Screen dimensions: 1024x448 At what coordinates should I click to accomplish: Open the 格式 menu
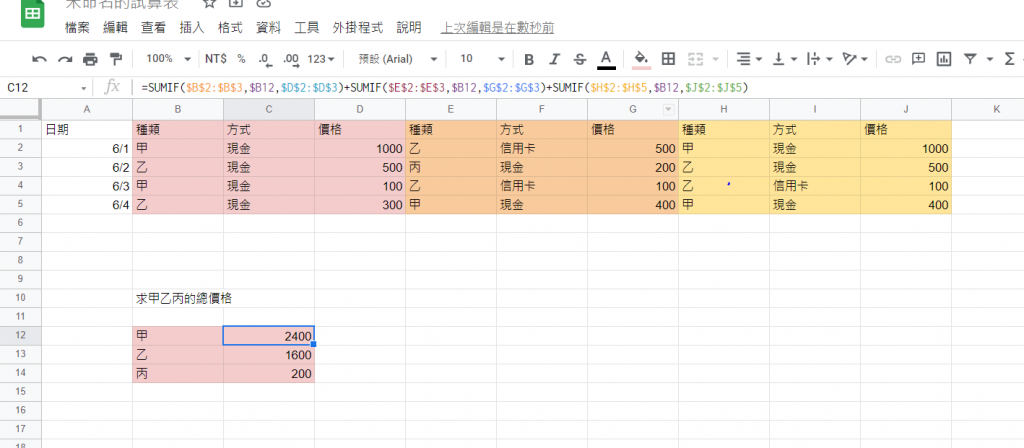coord(230,28)
